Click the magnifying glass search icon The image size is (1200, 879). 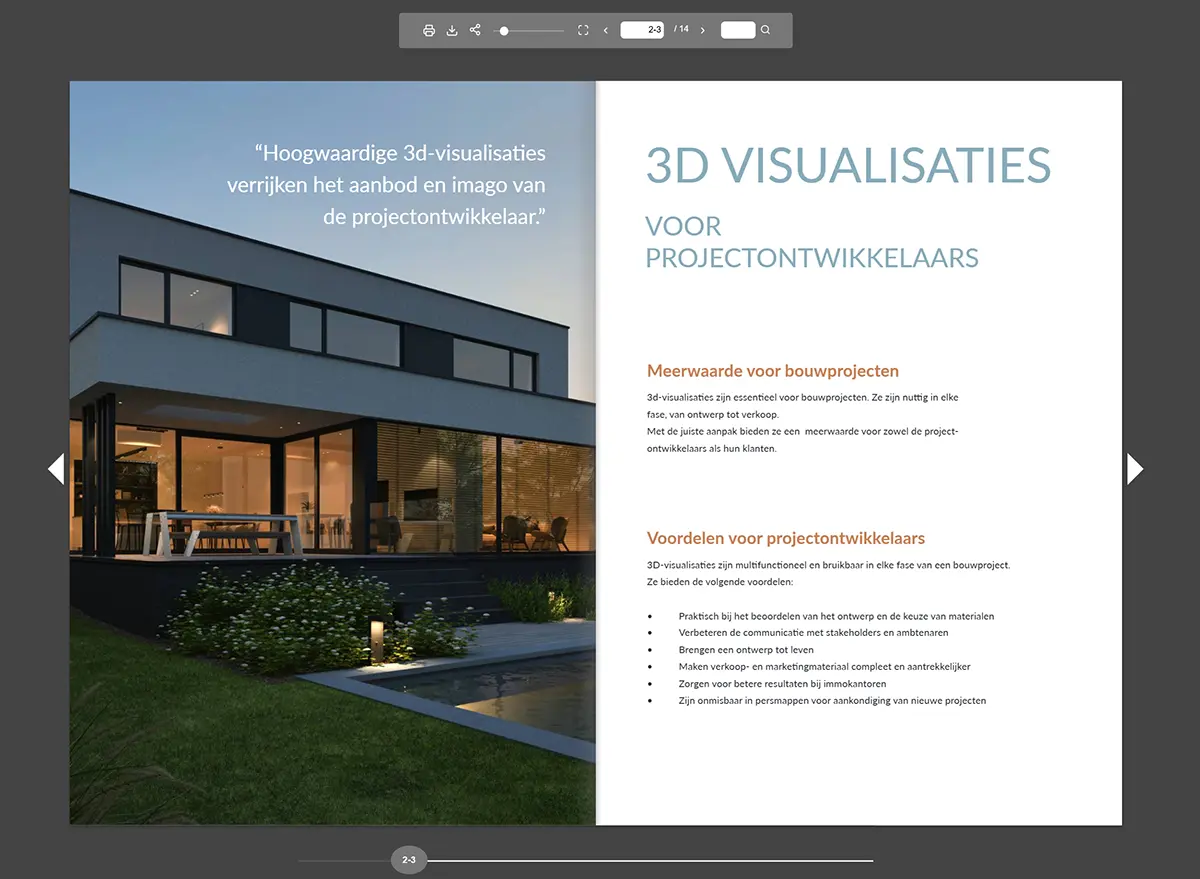pos(766,30)
